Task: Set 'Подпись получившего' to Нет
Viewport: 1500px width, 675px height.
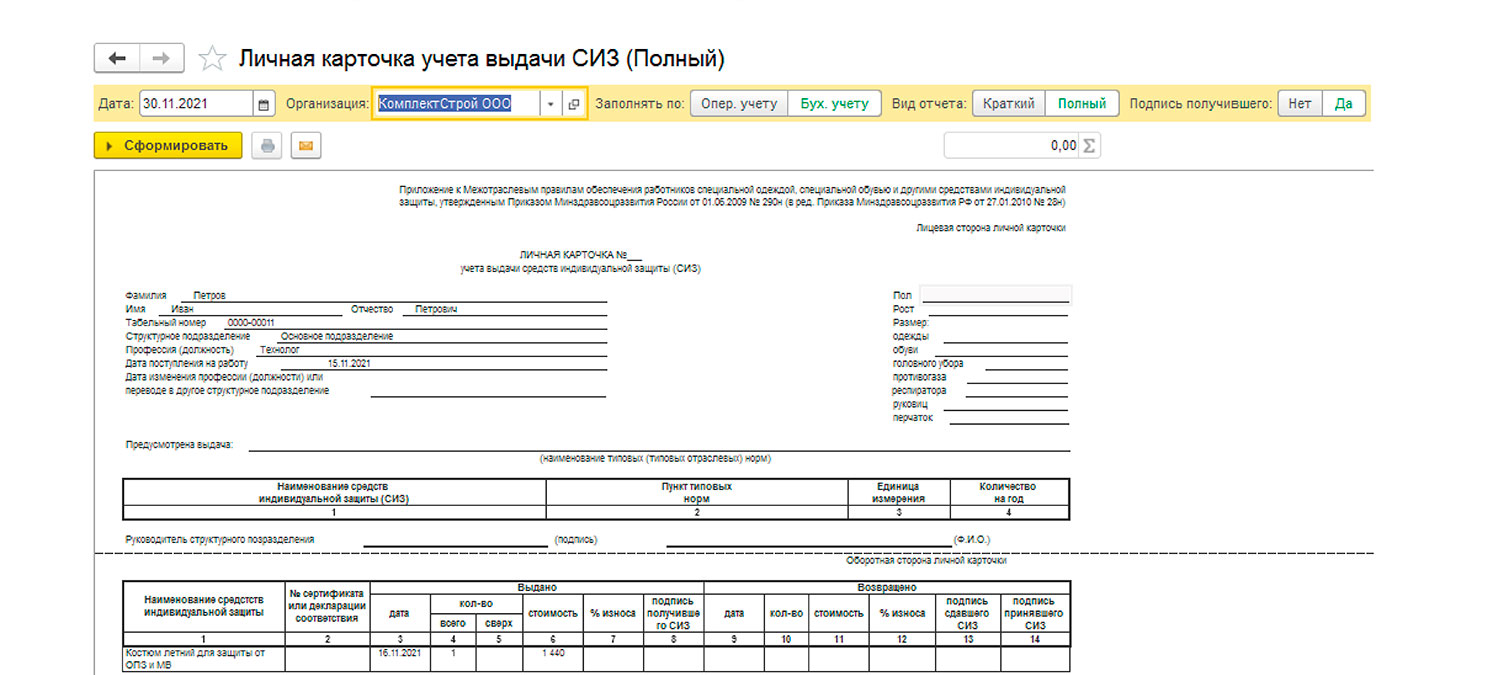Action: (x=1300, y=104)
